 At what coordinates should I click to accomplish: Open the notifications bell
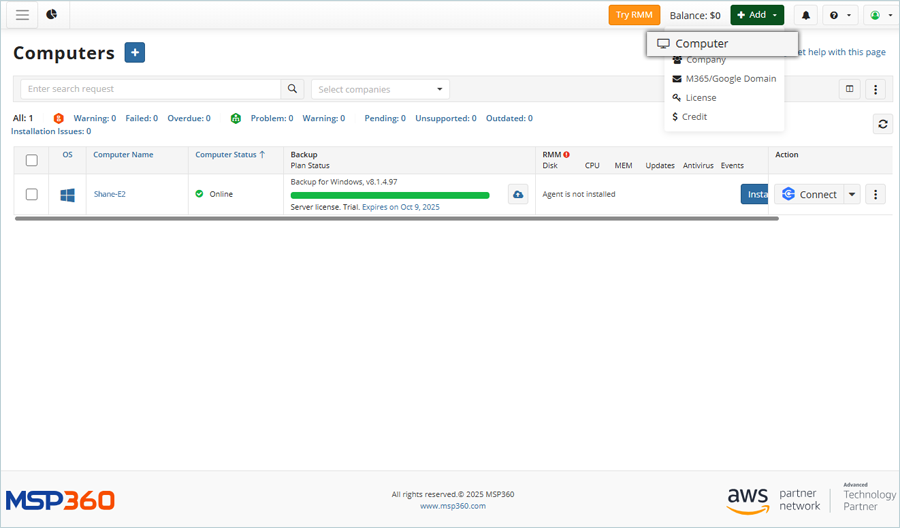806,16
